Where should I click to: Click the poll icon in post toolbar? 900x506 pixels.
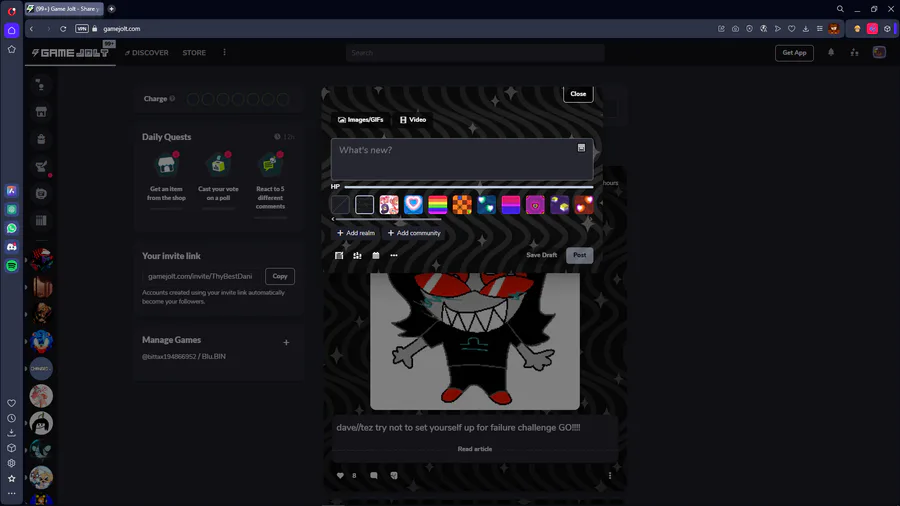pyautogui.click(x=357, y=255)
